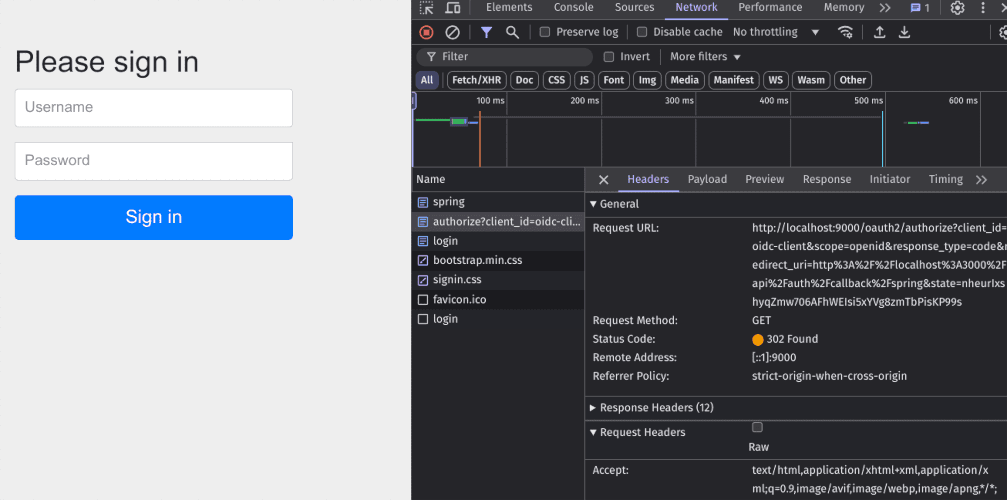
Task: Open the No throttling dropdown
Action: point(776,32)
